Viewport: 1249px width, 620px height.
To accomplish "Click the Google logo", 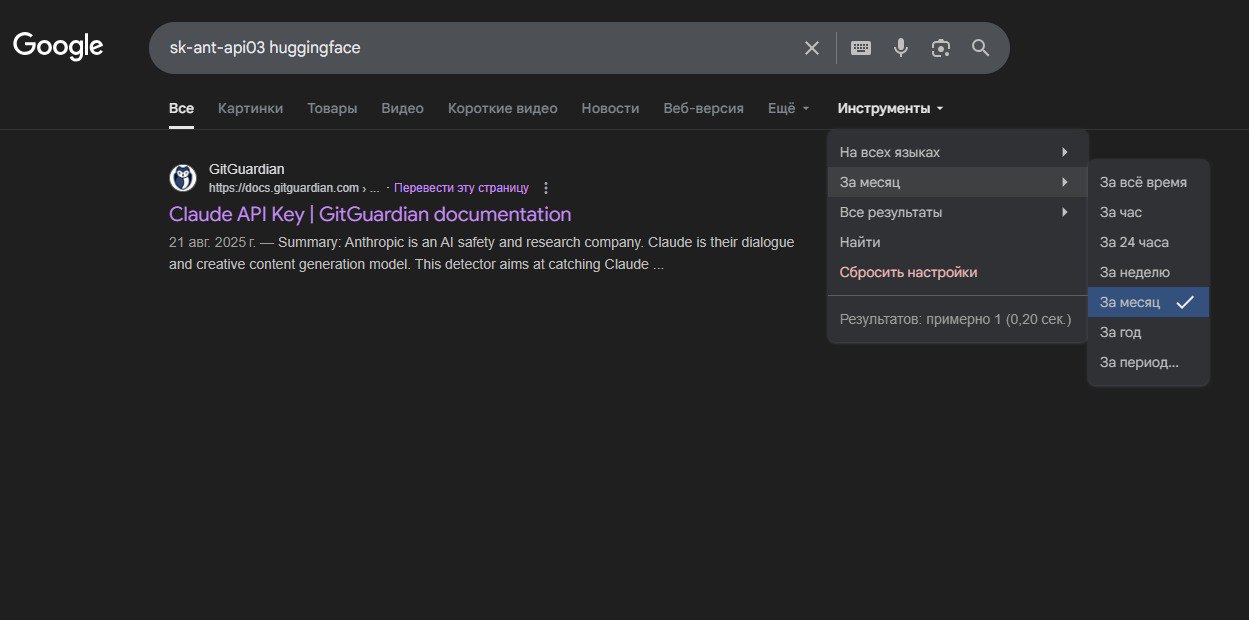I will pos(58,47).
